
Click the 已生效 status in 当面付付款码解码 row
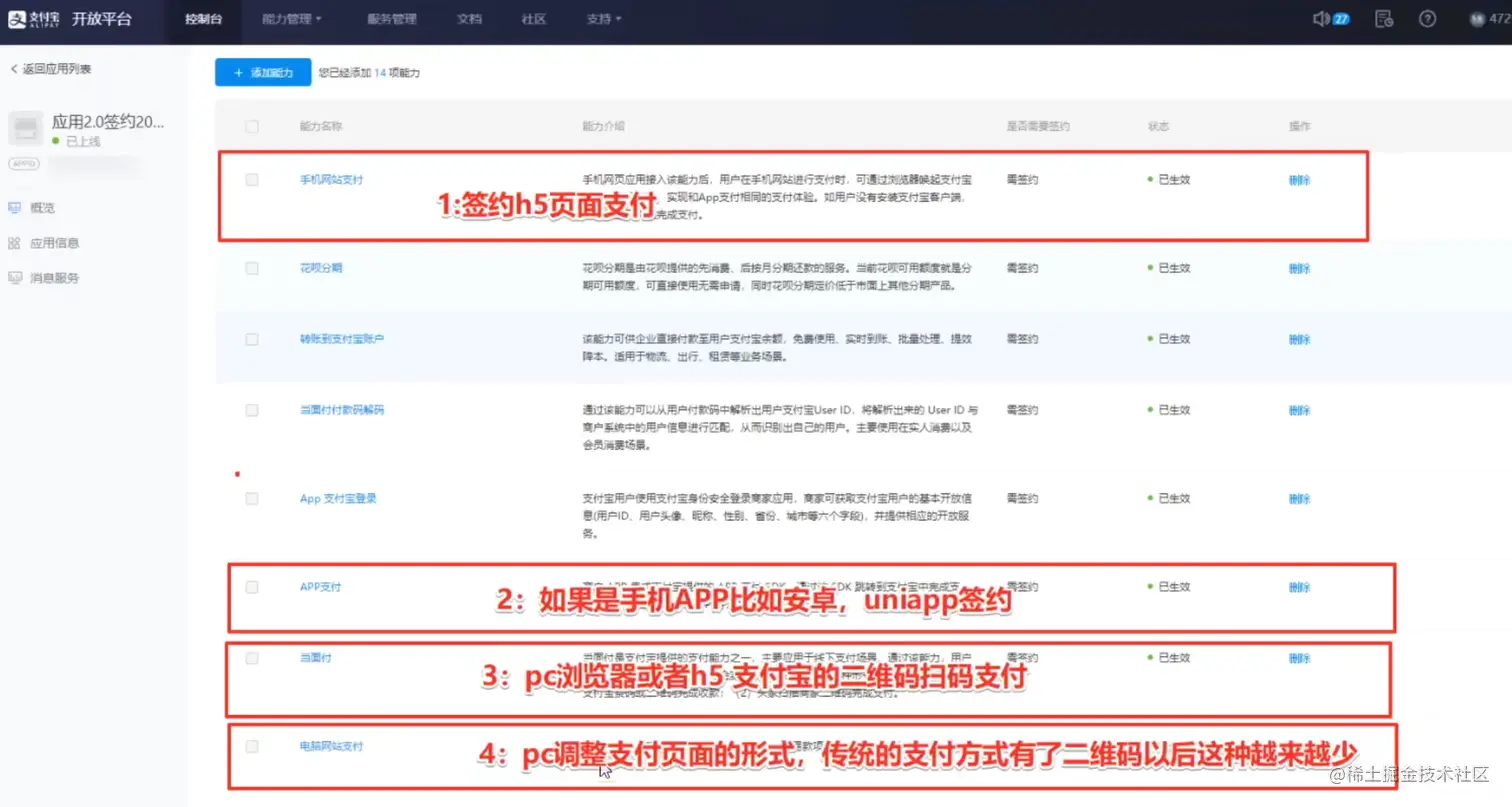(x=1169, y=410)
